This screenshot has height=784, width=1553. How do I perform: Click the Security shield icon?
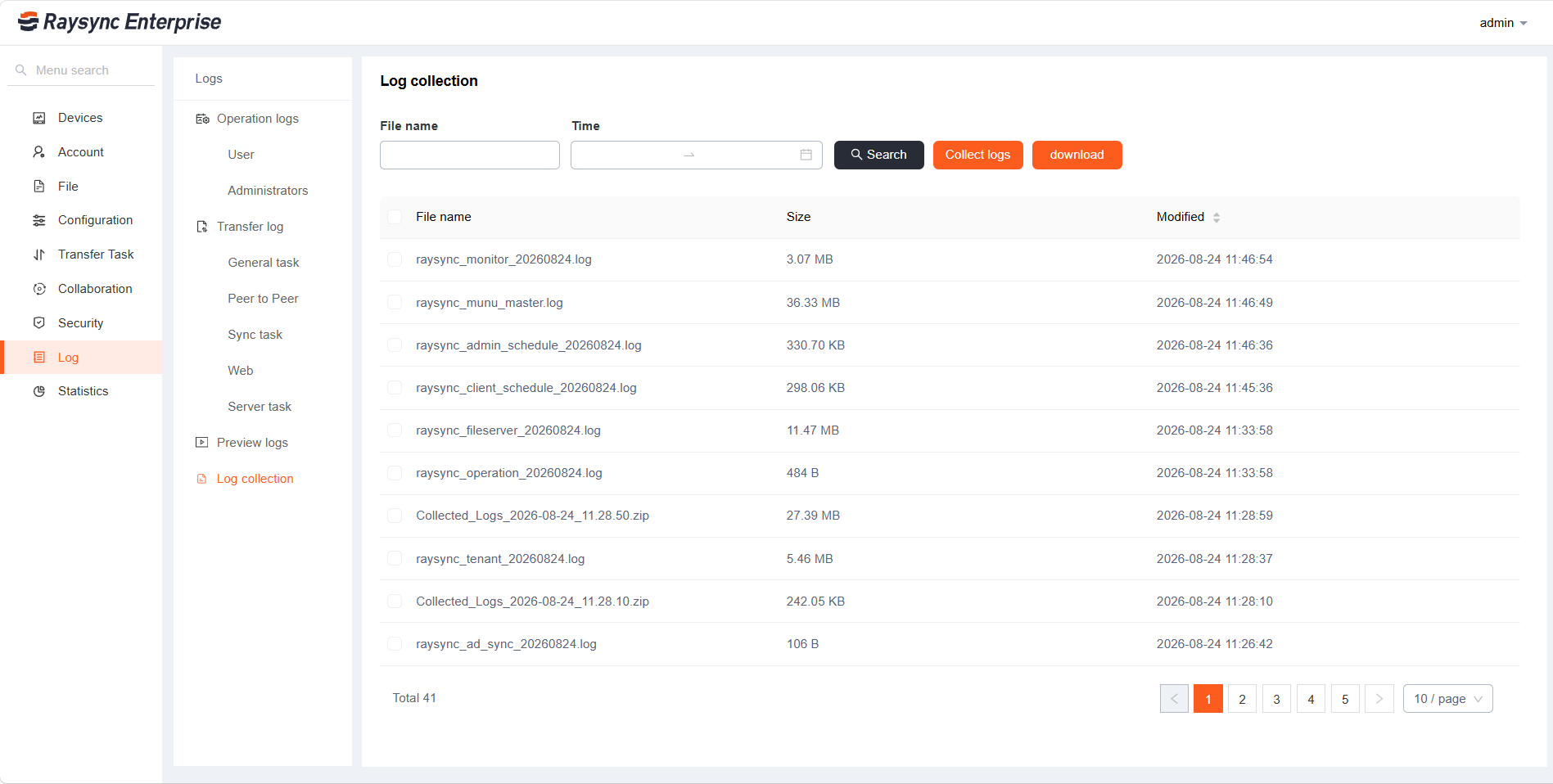click(x=38, y=323)
